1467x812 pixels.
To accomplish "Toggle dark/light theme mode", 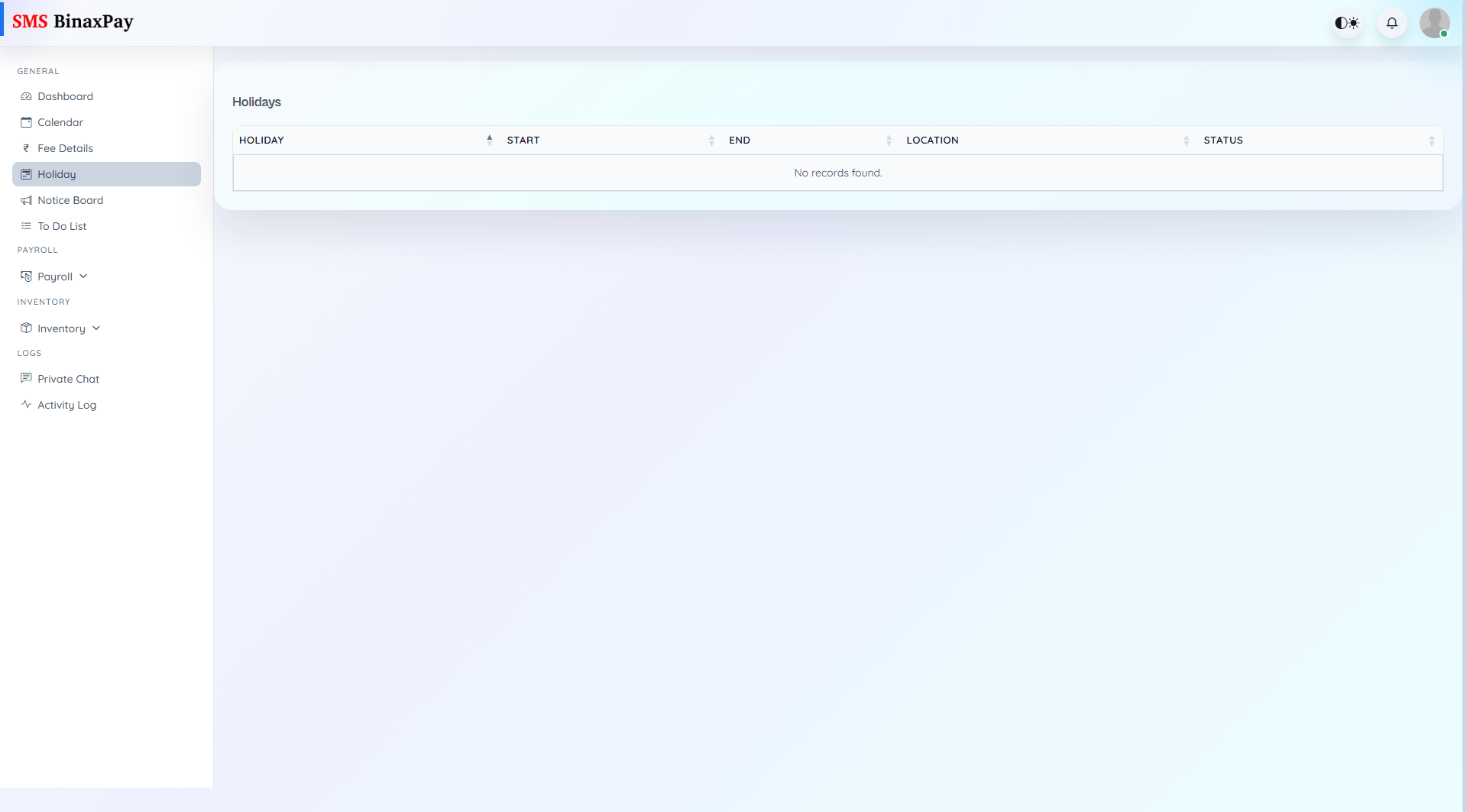I will click(x=1347, y=23).
